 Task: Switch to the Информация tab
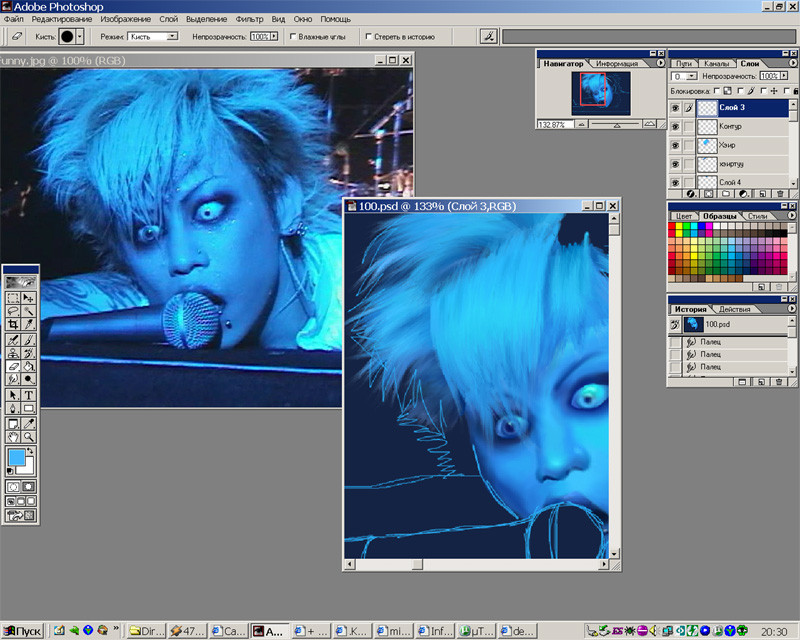[617, 64]
